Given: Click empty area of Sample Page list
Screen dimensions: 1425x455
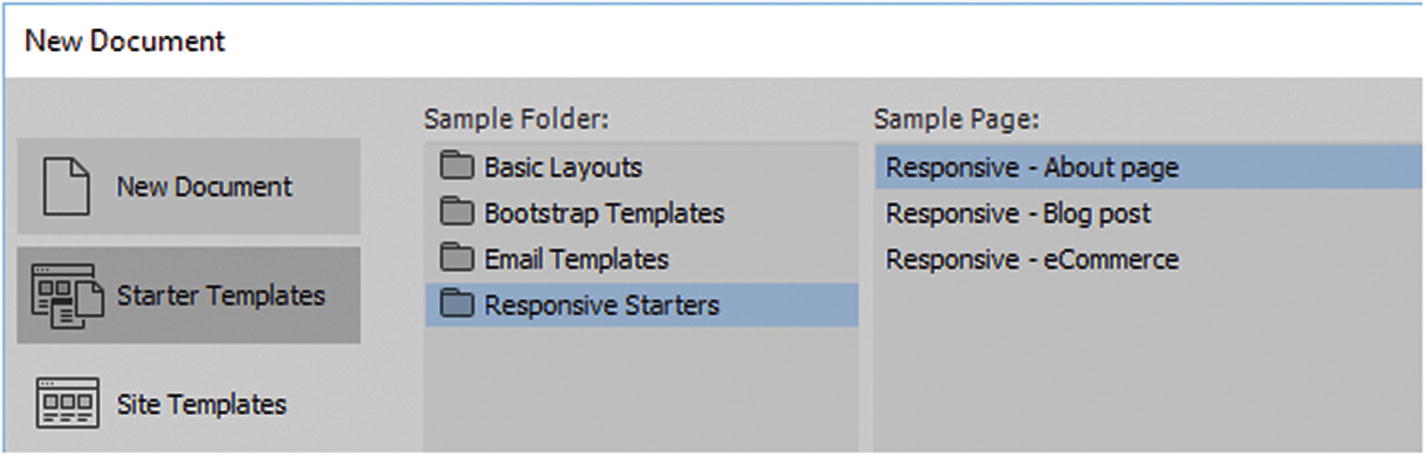Looking at the screenshot, I should pos(1140,370).
